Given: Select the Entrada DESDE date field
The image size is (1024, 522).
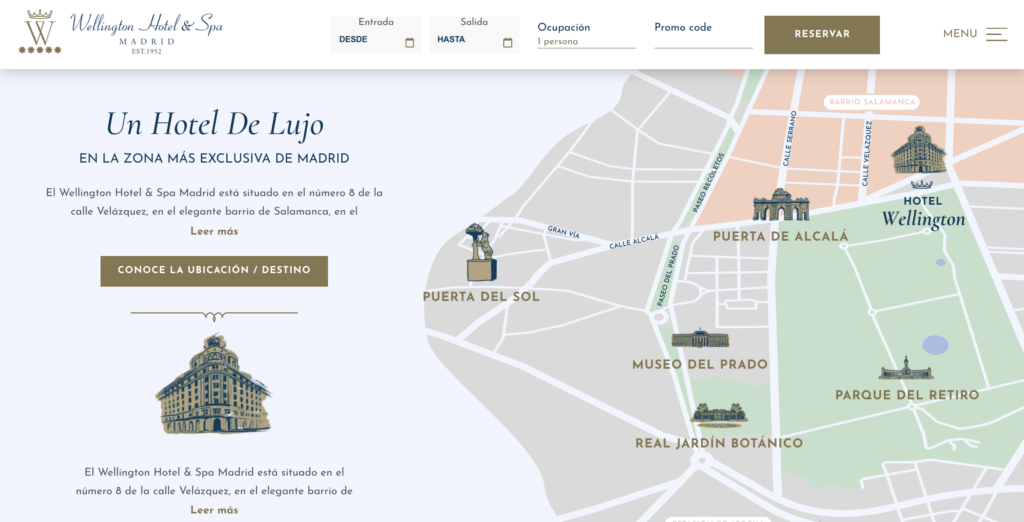Looking at the screenshot, I should coord(376,35).
